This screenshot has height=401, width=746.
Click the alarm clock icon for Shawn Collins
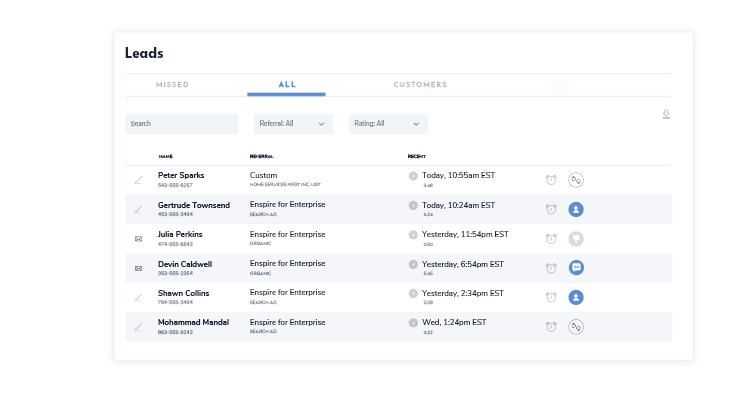click(x=550, y=297)
